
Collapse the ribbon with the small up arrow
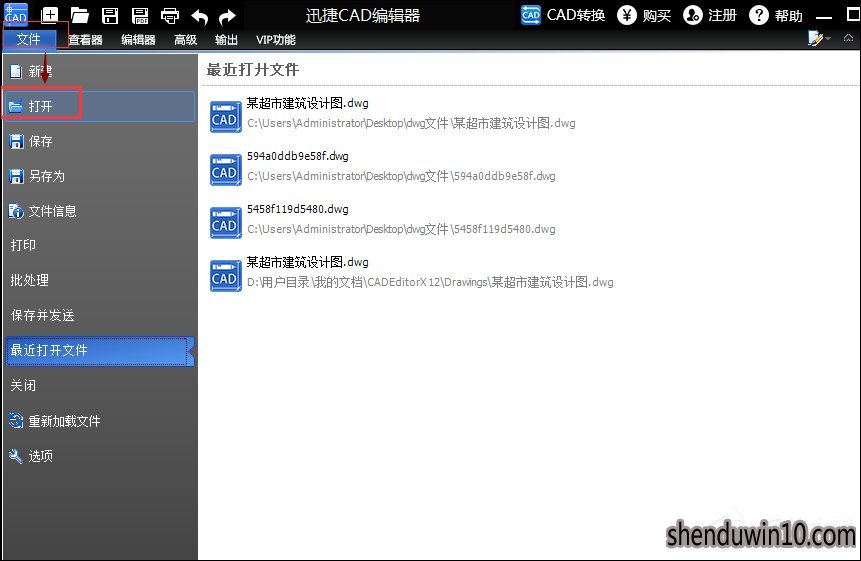click(848, 38)
